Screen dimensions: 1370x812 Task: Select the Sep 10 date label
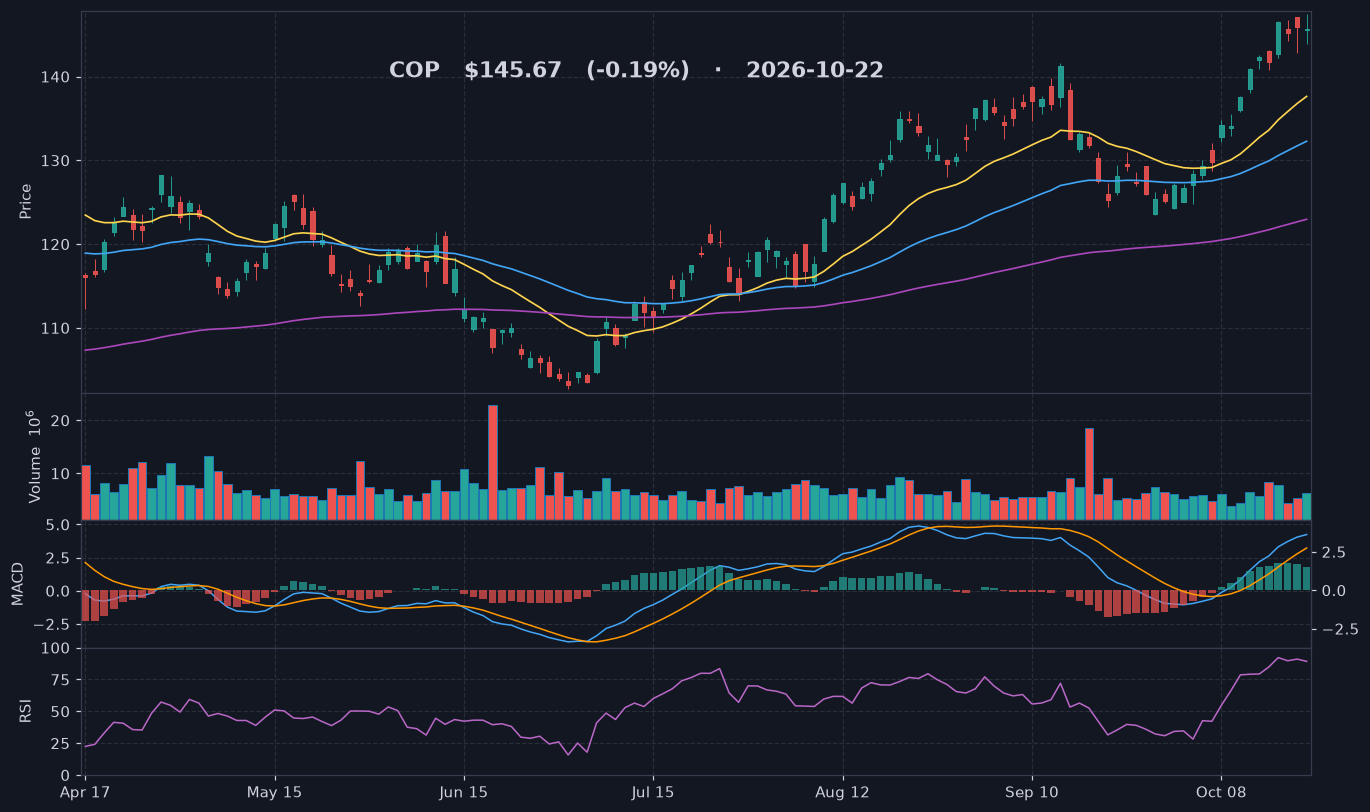pyautogui.click(x=1033, y=793)
